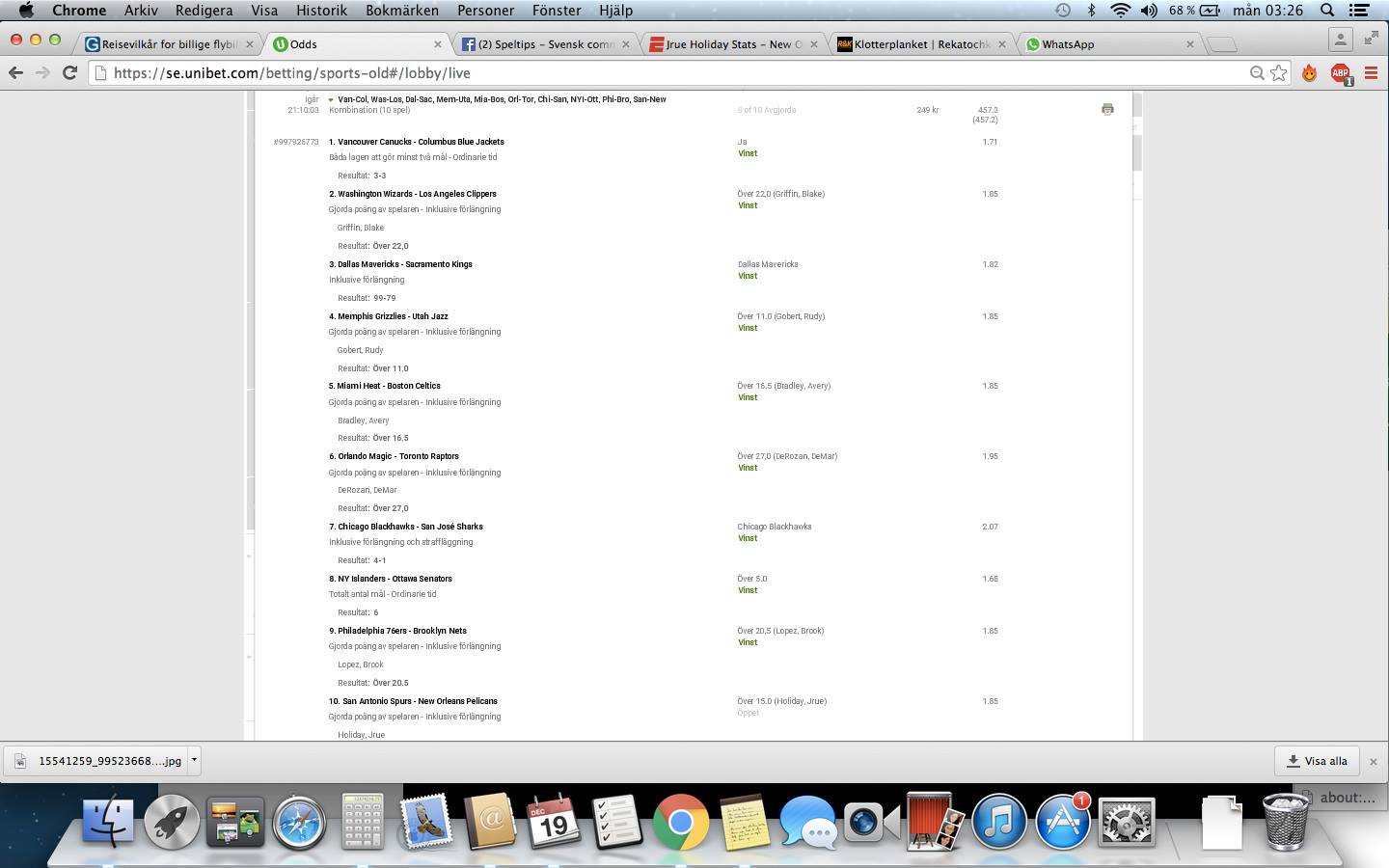Open Safari from the Dock
The width and height of the screenshot is (1389, 868).
pyautogui.click(x=299, y=822)
